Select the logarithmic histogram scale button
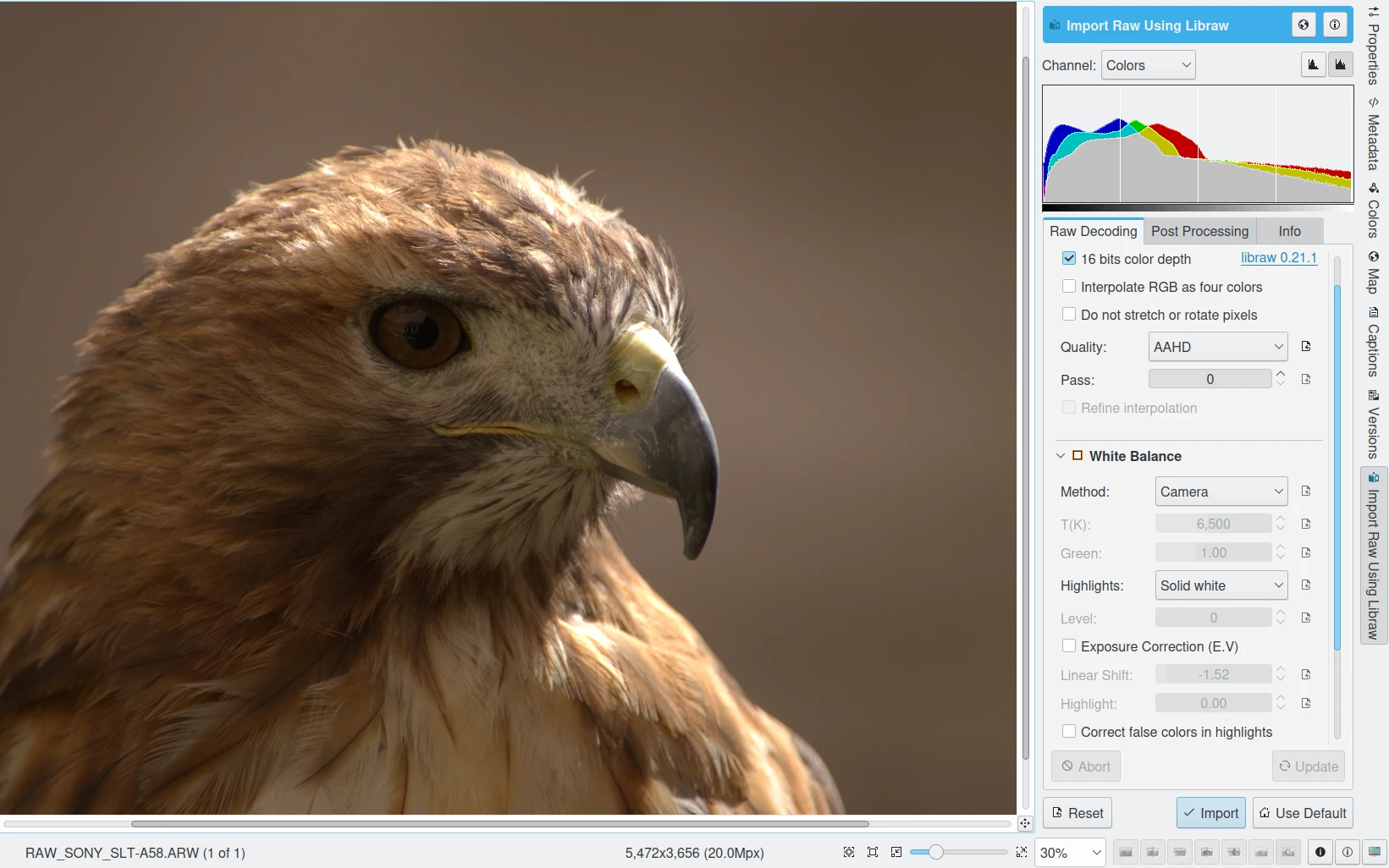 [1341, 65]
